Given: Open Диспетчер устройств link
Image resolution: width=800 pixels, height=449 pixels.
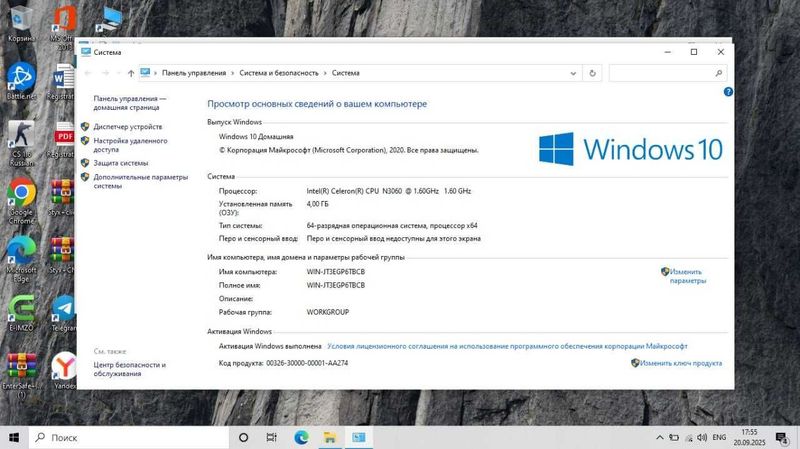Looking at the screenshot, I should pos(128,127).
